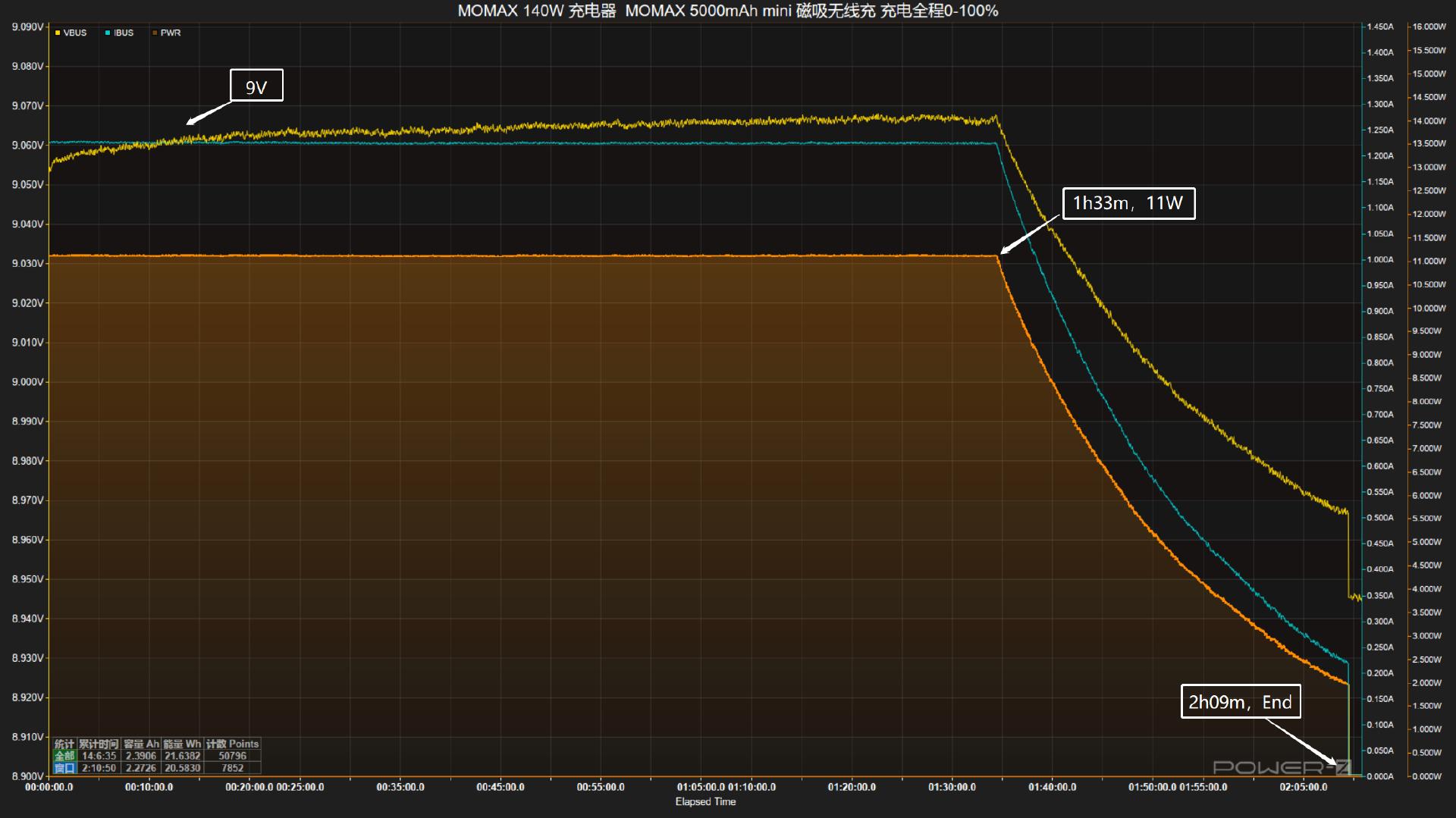Click the 能量 Wh column header
1456x818 pixels.
182,744
